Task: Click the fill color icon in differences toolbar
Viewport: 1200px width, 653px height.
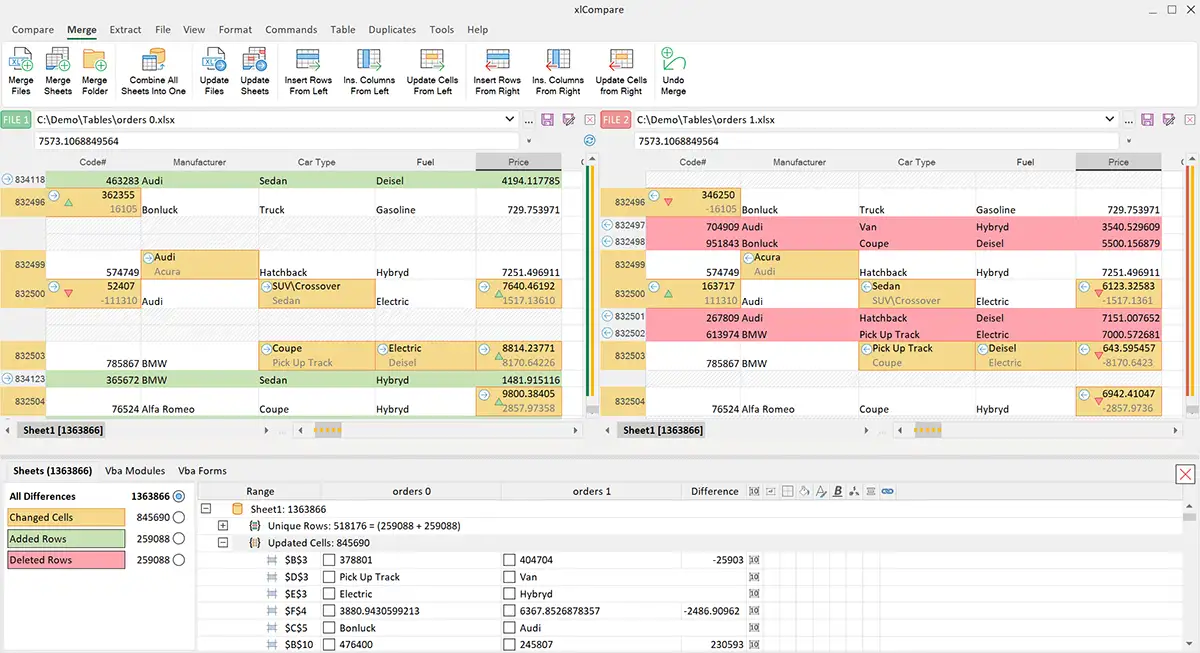Action: (803, 491)
